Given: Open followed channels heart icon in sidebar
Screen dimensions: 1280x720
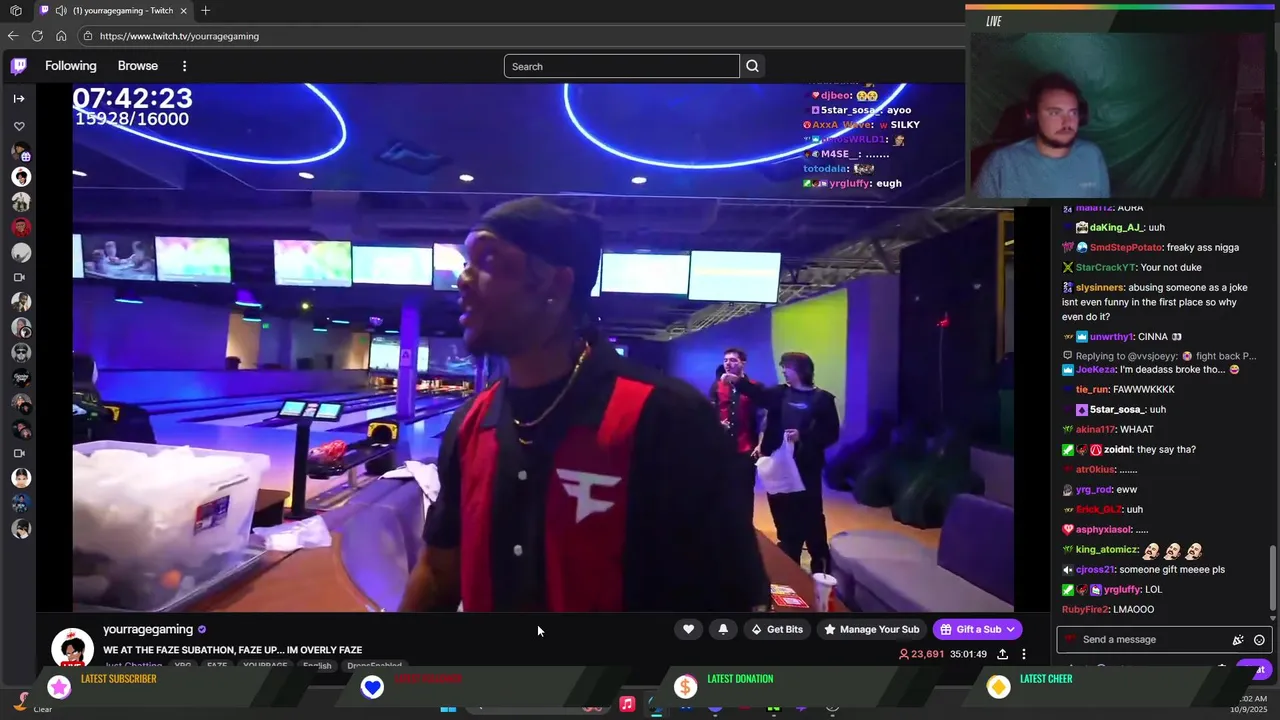Looking at the screenshot, I should [19, 126].
